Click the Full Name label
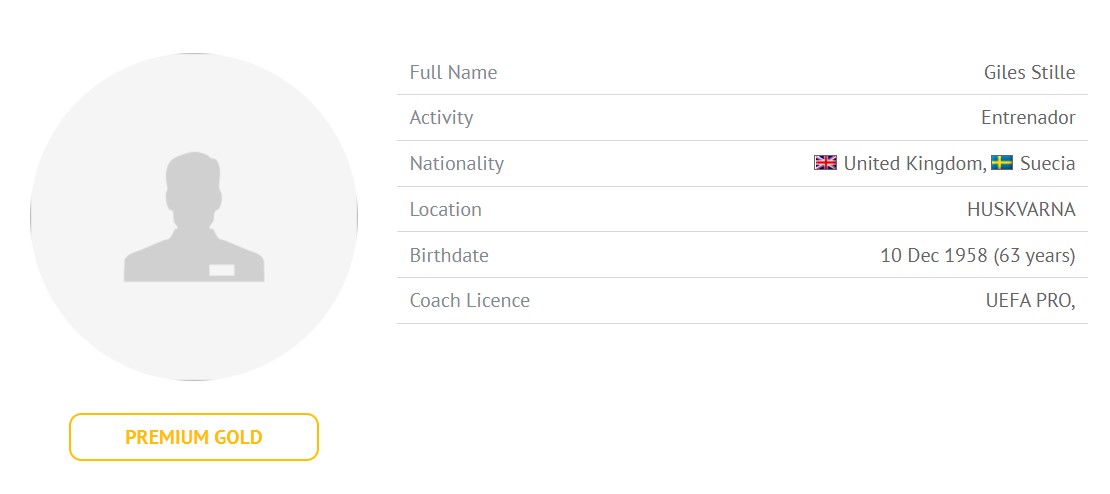 [453, 72]
